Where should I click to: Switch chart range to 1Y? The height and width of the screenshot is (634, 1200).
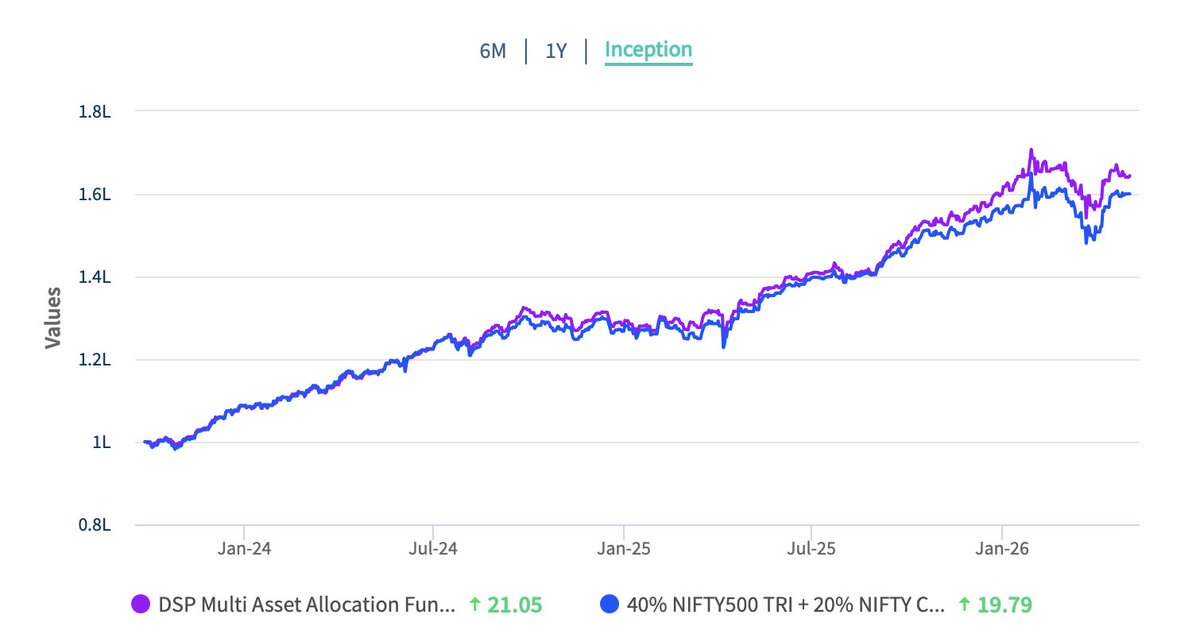click(556, 51)
